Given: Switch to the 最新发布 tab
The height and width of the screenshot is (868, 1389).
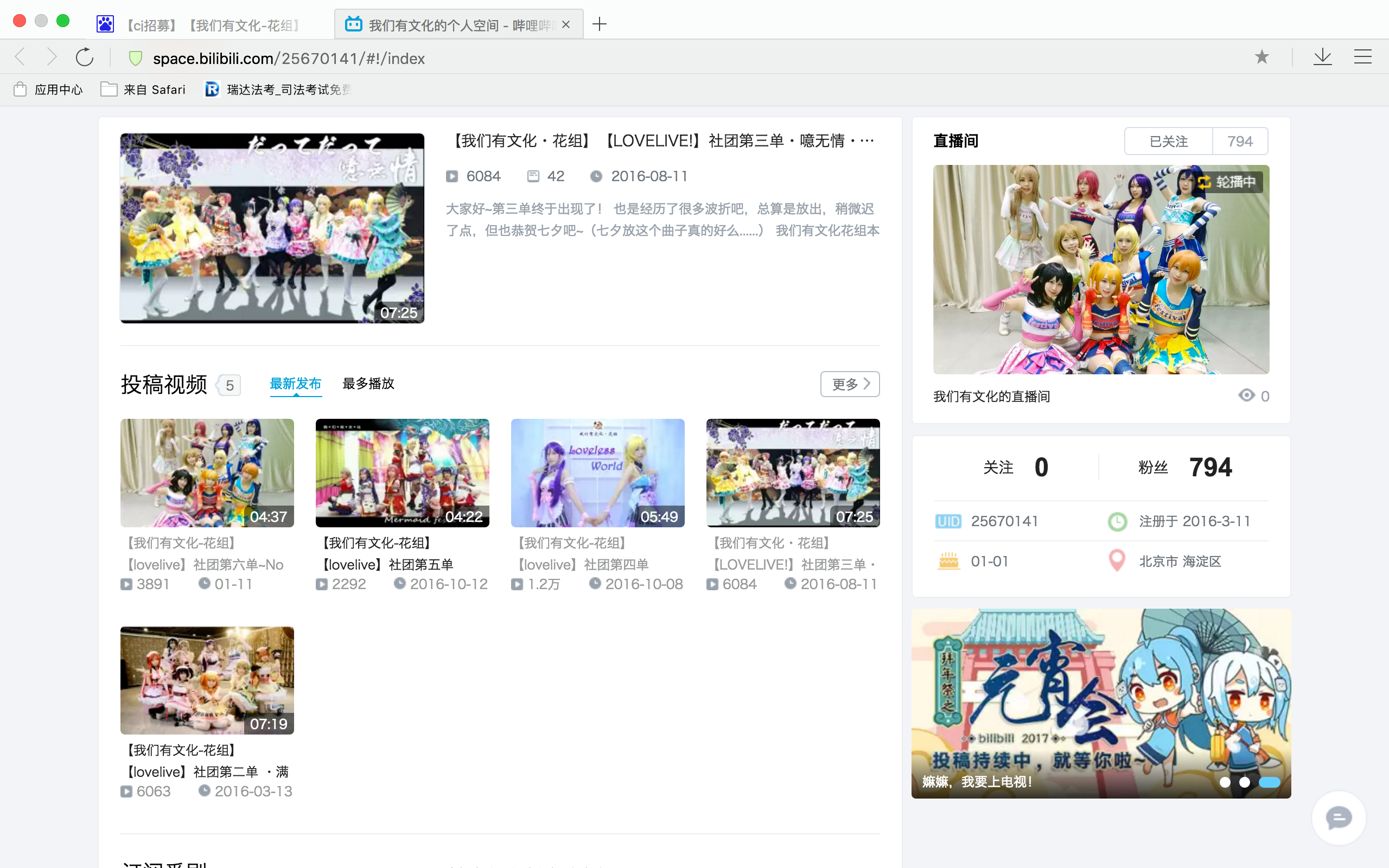Looking at the screenshot, I should (296, 384).
